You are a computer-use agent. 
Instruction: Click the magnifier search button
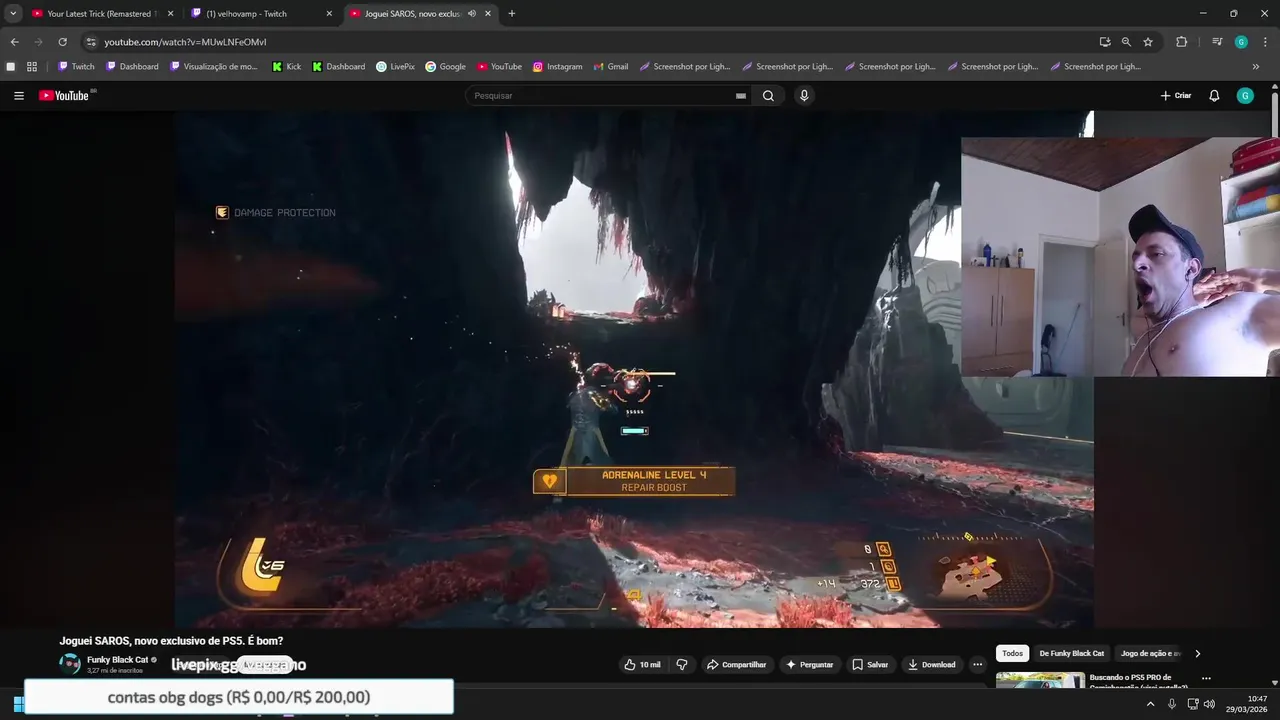tap(768, 96)
